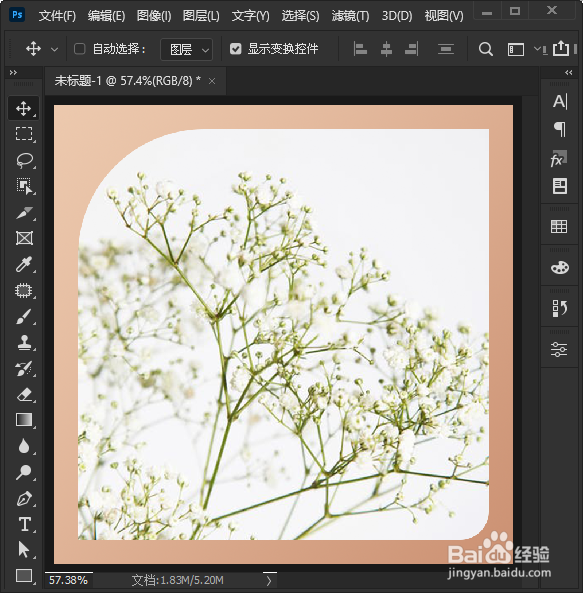Open the workspace switcher icon
The height and width of the screenshot is (593, 583).
tap(515, 50)
